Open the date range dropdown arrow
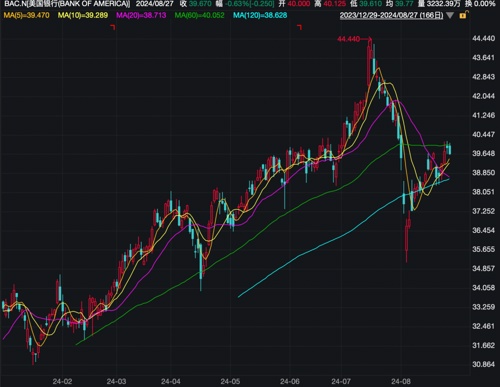 point(450,15)
